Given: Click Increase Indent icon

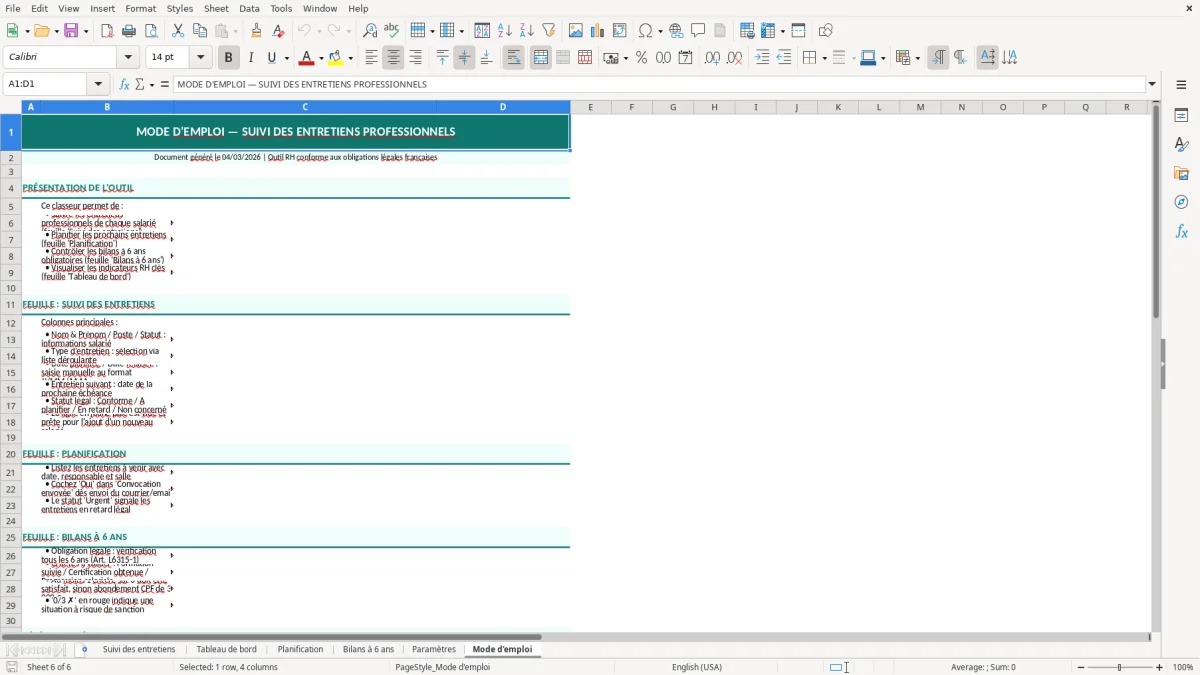Looking at the screenshot, I should click(x=762, y=58).
